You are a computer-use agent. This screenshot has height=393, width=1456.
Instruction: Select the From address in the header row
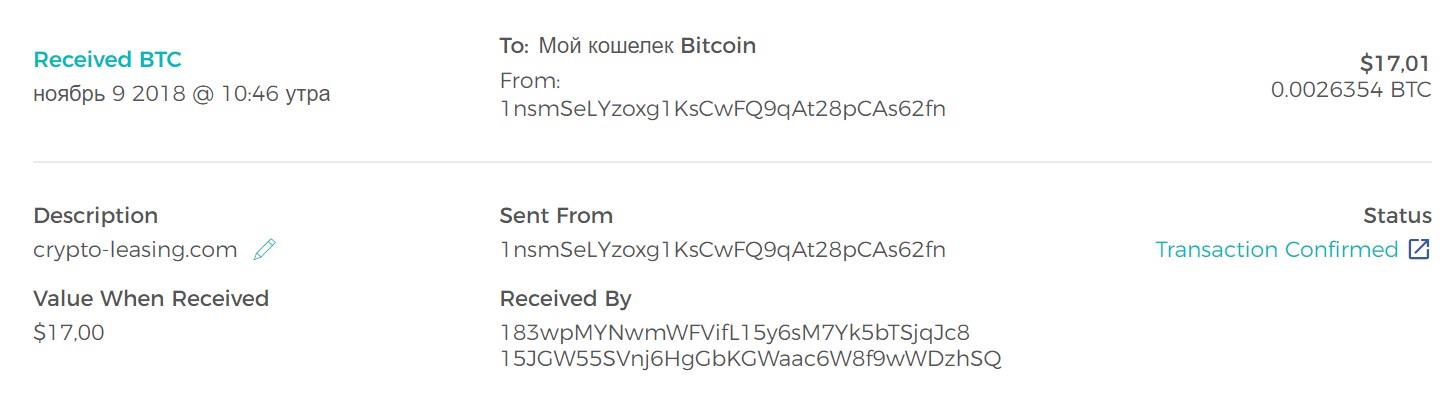click(x=723, y=109)
